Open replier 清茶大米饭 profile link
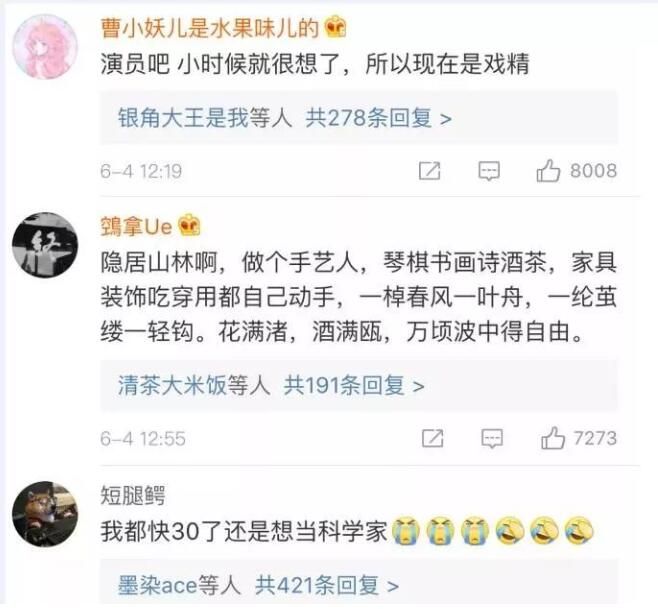Screen dimensions: 658x609 click(172, 385)
